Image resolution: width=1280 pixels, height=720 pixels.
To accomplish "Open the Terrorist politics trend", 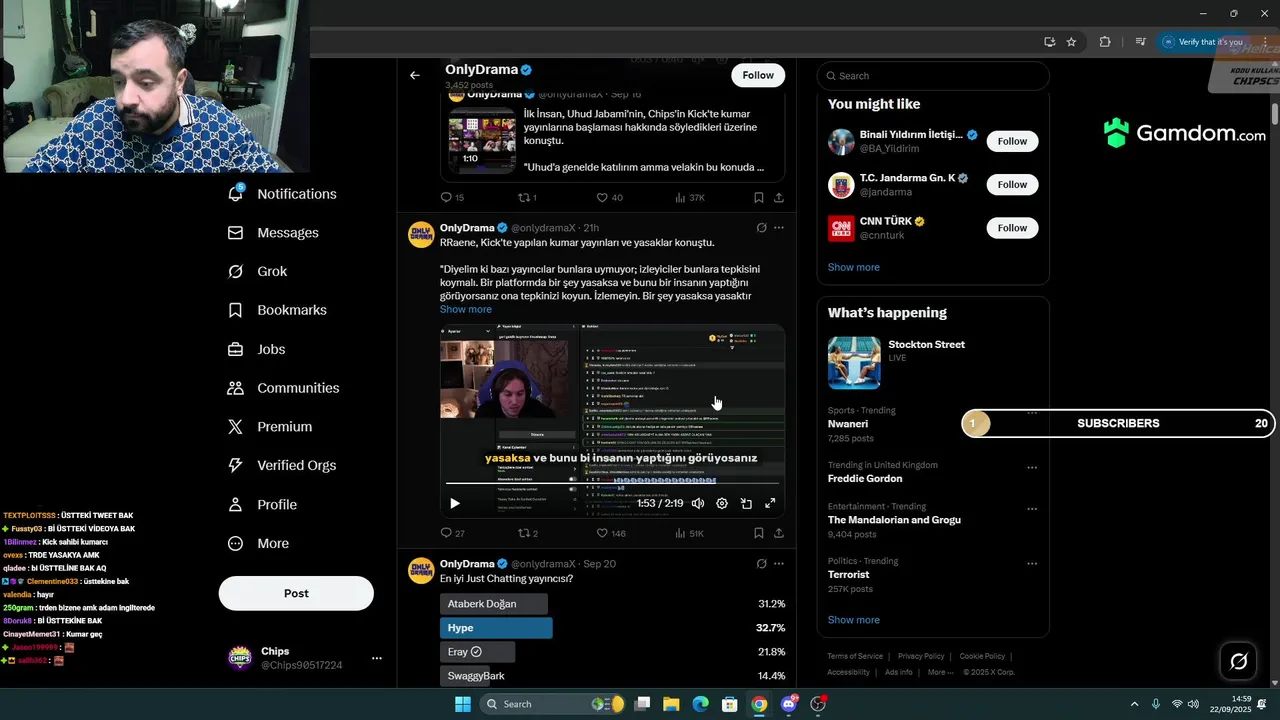I will [848, 575].
